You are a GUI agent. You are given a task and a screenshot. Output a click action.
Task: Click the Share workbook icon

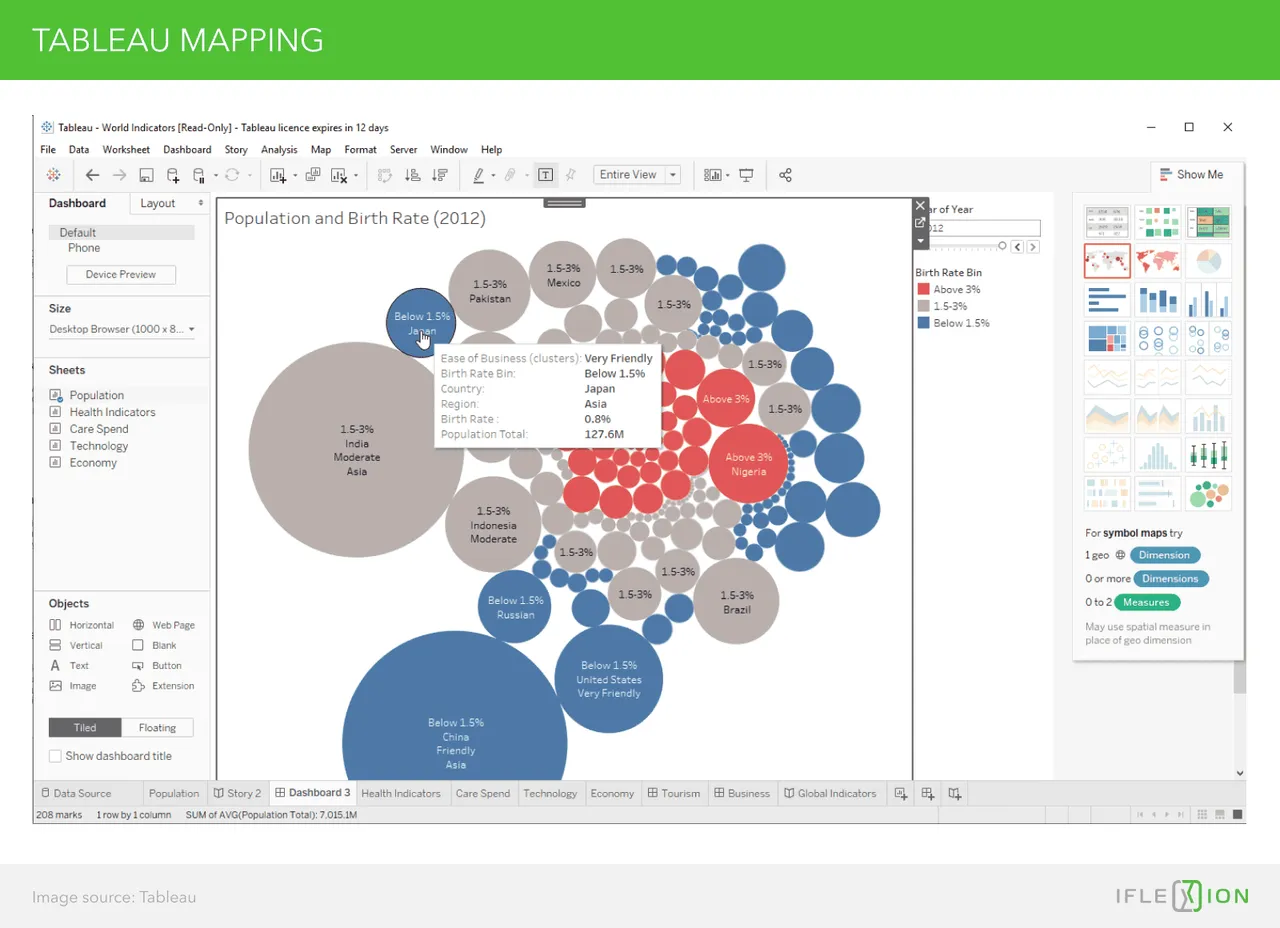coord(785,175)
